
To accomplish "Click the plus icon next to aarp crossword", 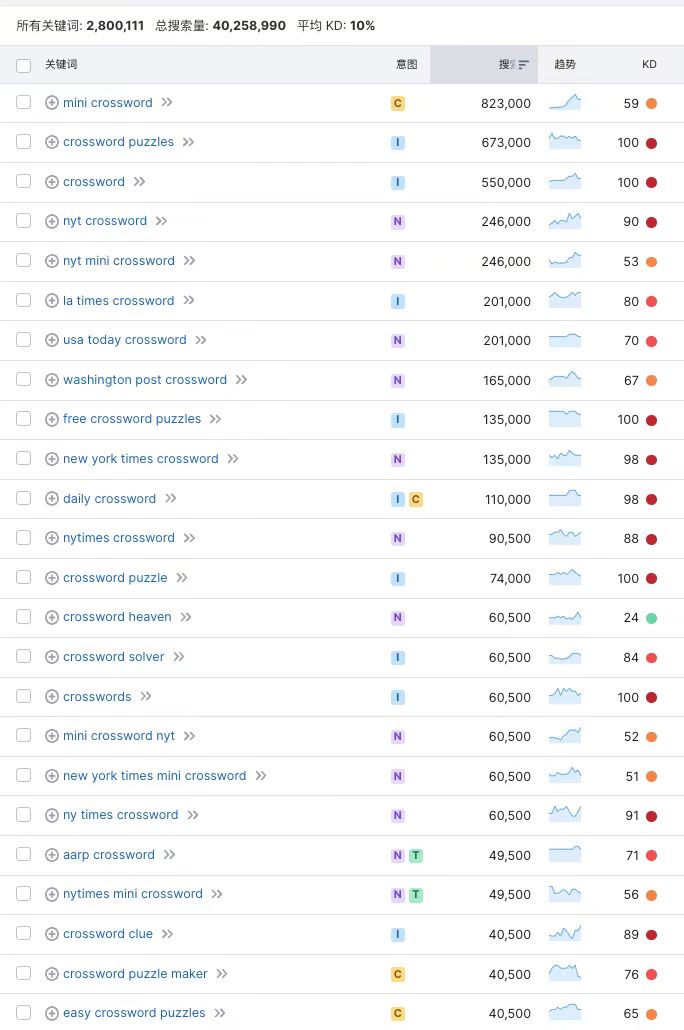I will pyautogui.click(x=51, y=855).
